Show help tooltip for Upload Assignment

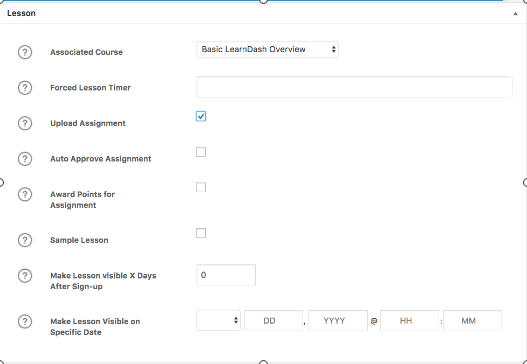[25, 123]
